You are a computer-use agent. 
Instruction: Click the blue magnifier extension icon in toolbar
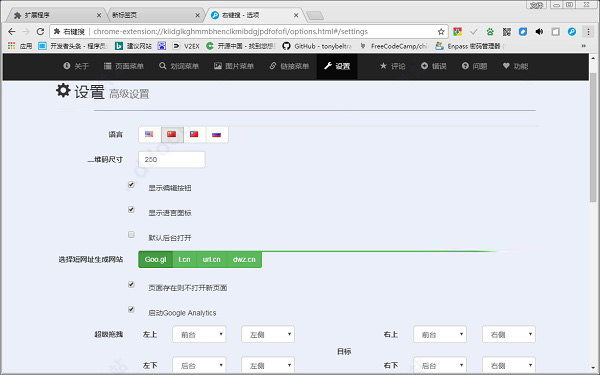(572, 32)
